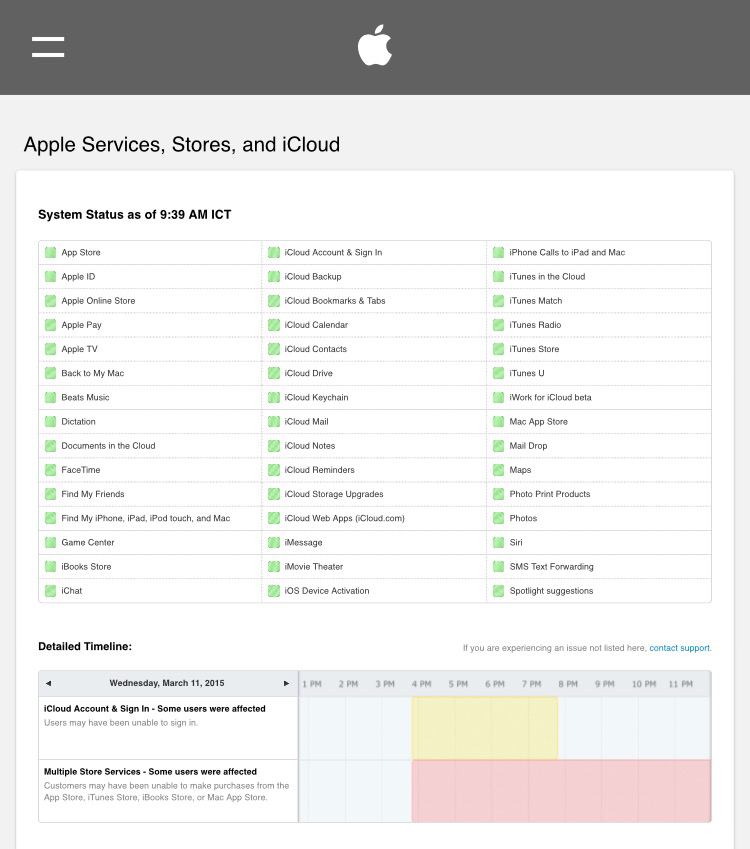Click the green status icon for iCloud Keychain
Image resolution: width=750 pixels, height=849 pixels.
(x=274, y=397)
